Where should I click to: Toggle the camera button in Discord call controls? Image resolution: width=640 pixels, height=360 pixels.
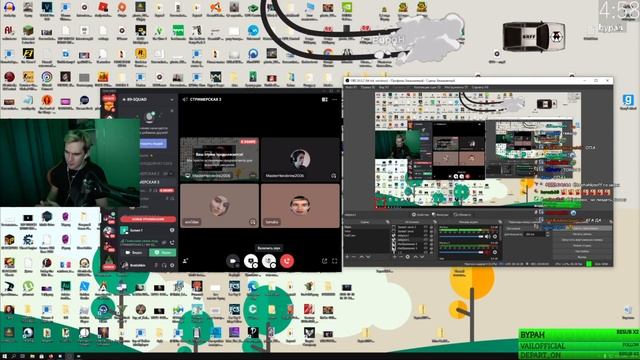click(x=232, y=261)
